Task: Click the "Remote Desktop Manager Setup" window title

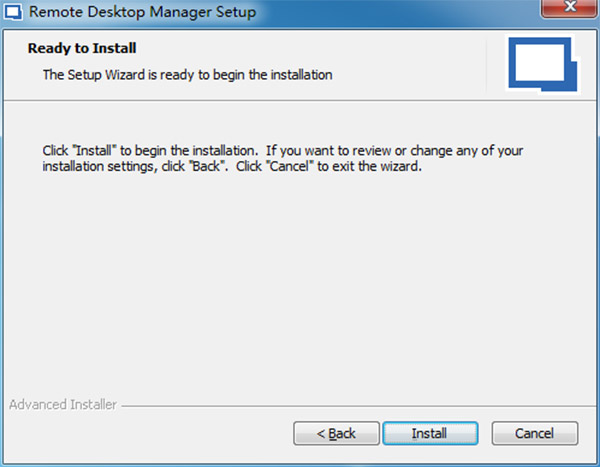Action: click(x=144, y=13)
